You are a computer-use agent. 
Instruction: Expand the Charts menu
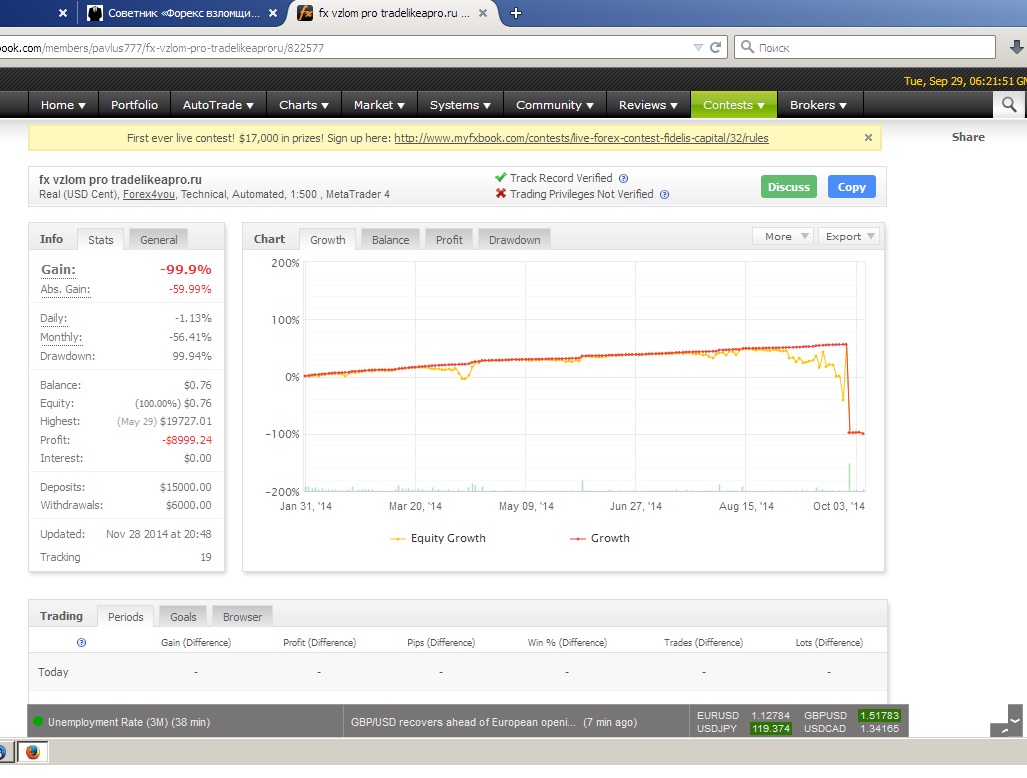tap(304, 105)
